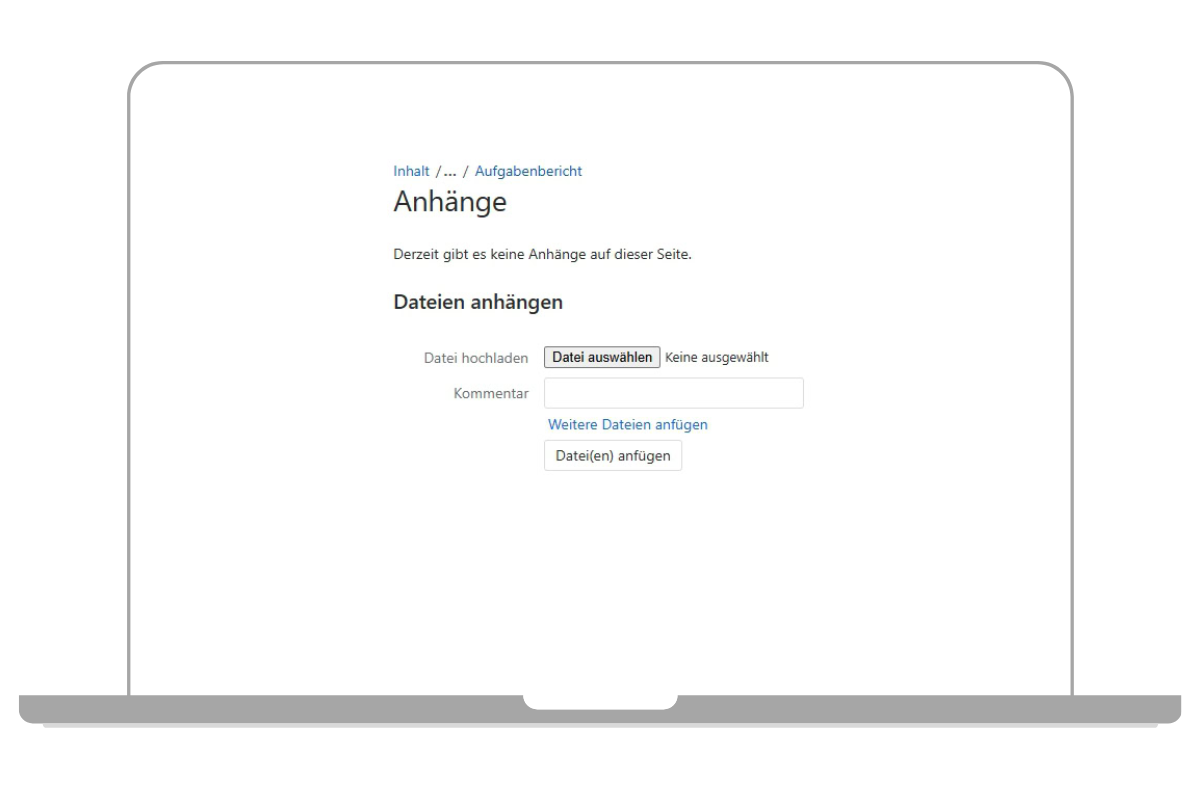Click the Keine ausgewählt file status text
This screenshot has height=790, width=1200.
coord(716,357)
